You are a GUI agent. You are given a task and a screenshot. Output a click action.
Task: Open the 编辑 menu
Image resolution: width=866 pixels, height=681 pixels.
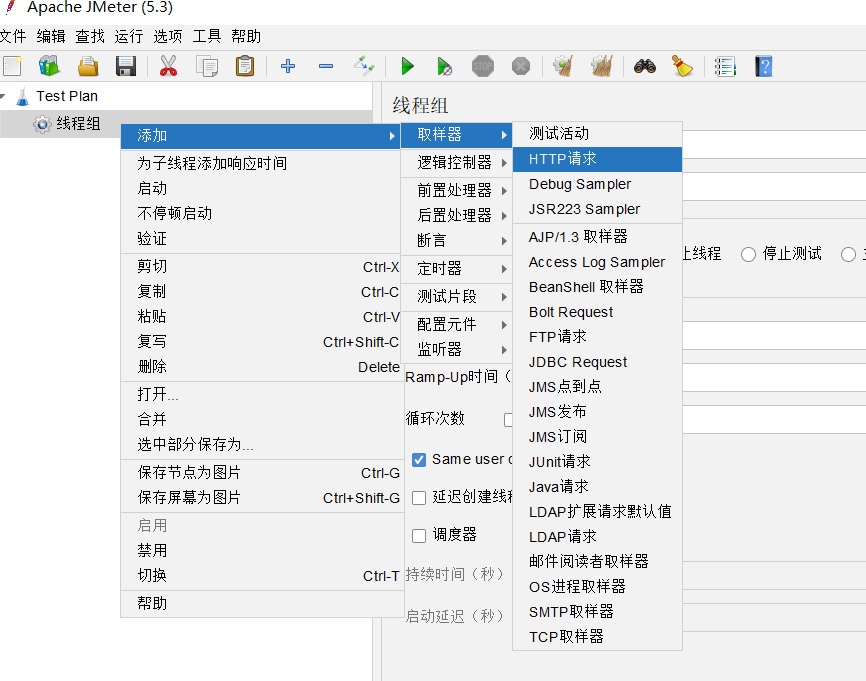[x=51, y=37]
